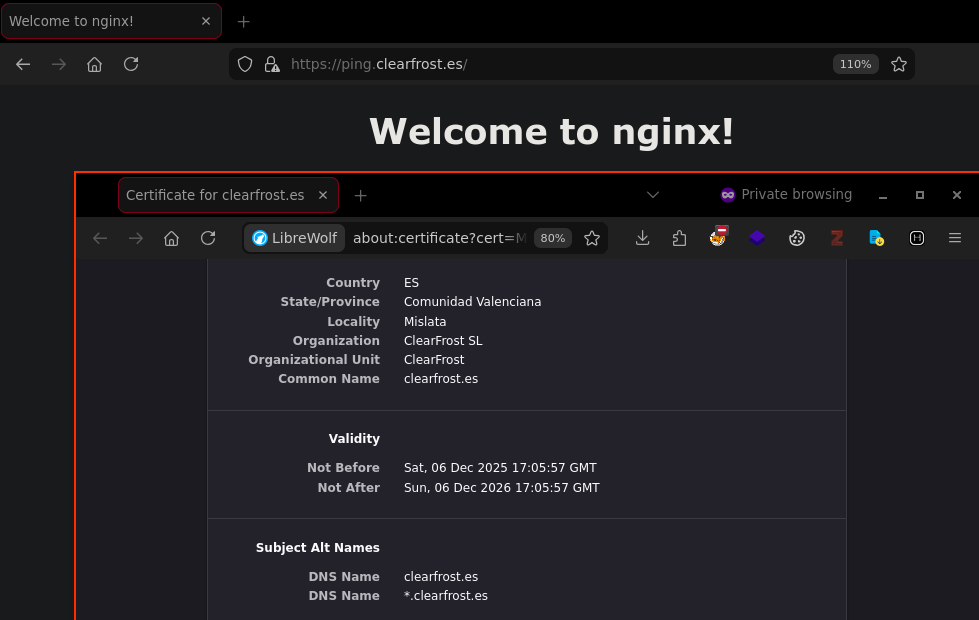Open the cookie manager extension icon
Image resolution: width=979 pixels, height=620 pixels.
tap(797, 238)
